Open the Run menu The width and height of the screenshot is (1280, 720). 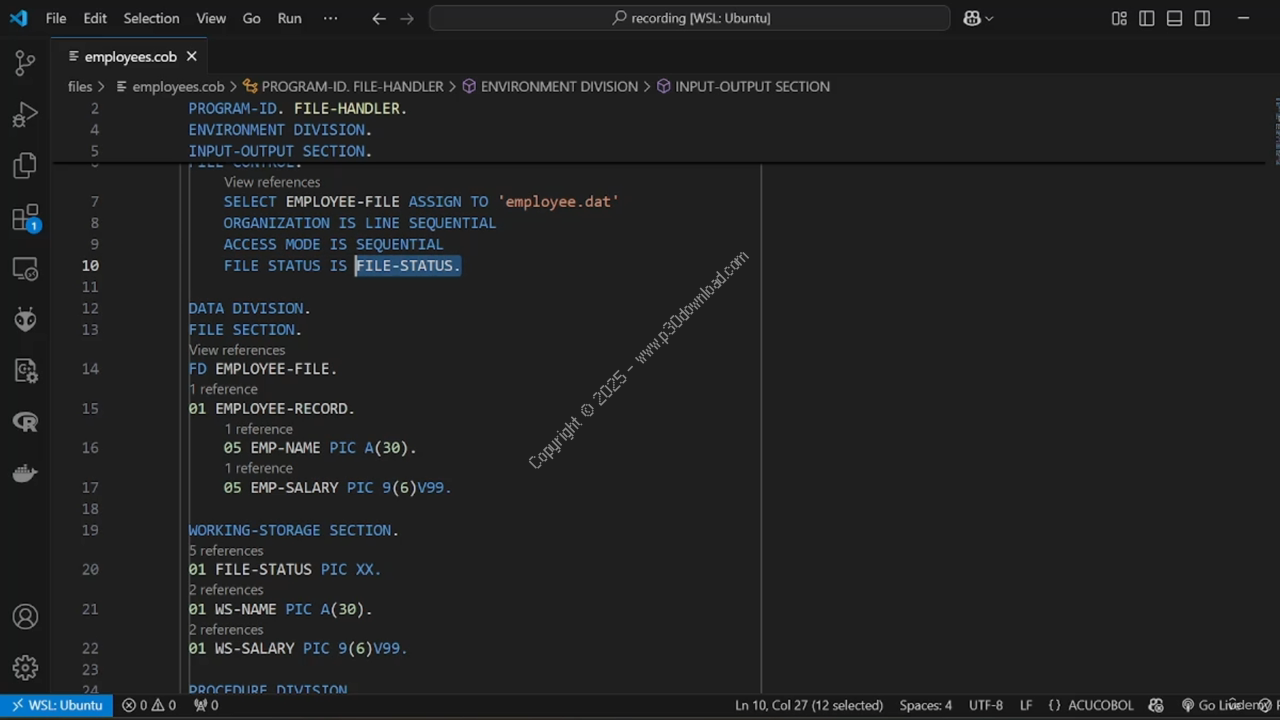pos(290,18)
